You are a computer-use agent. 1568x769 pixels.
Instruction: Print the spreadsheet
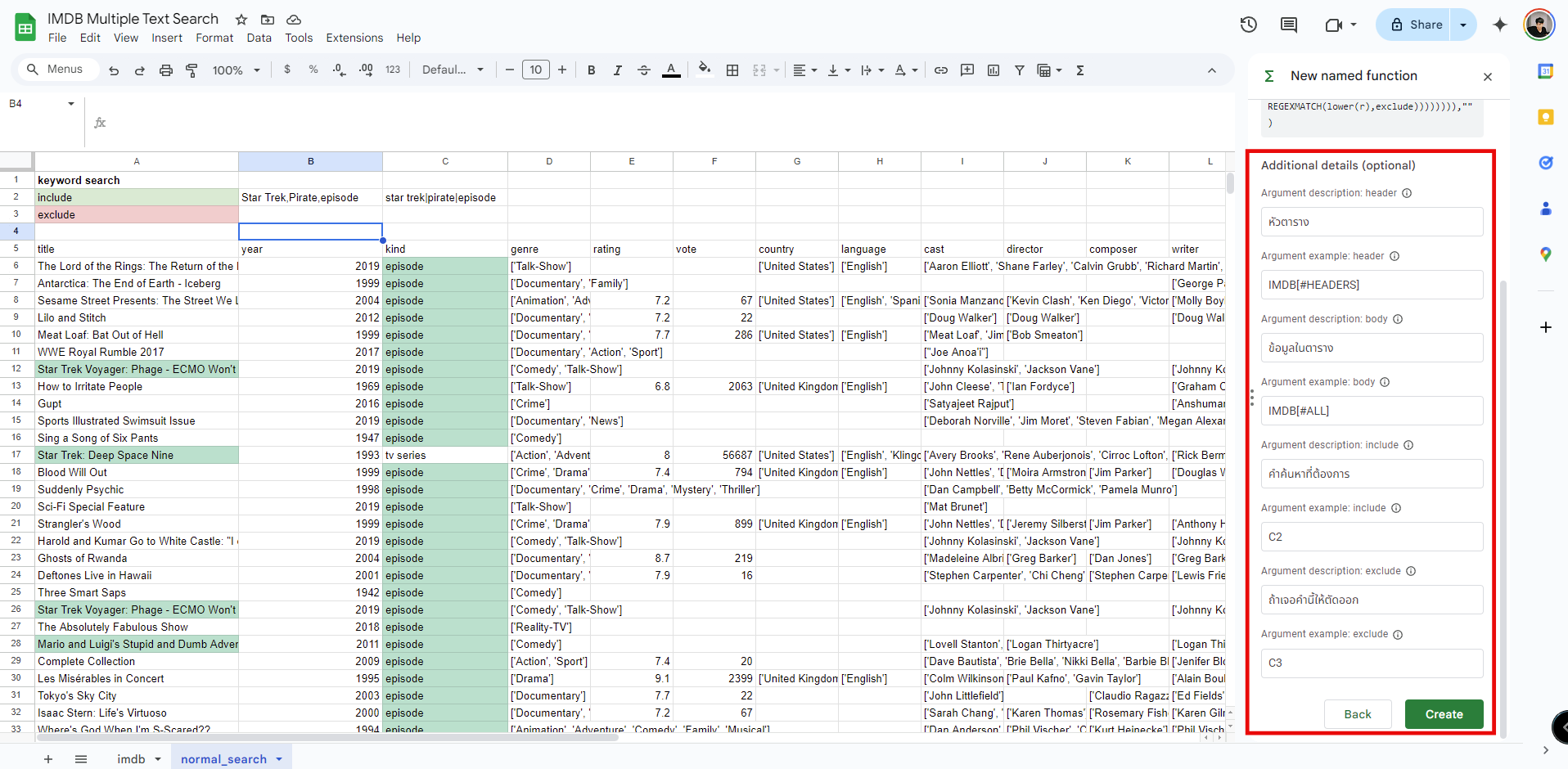click(166, 70)
